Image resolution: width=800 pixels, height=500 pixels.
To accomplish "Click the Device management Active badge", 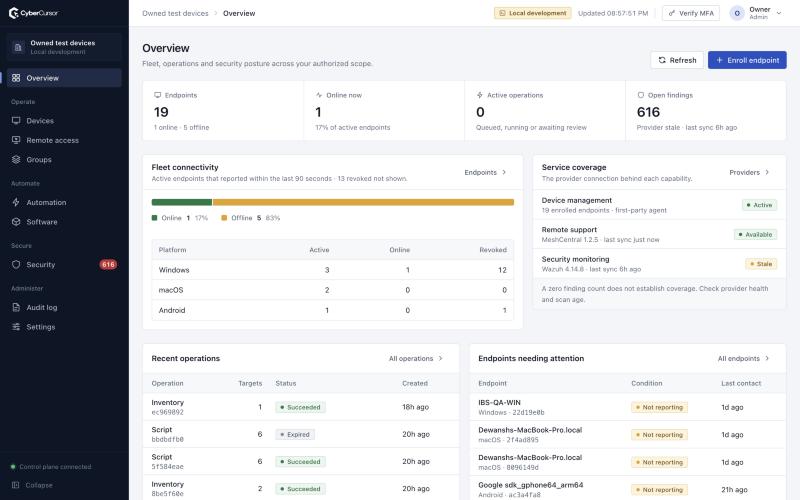I will (x=759, y=205).
